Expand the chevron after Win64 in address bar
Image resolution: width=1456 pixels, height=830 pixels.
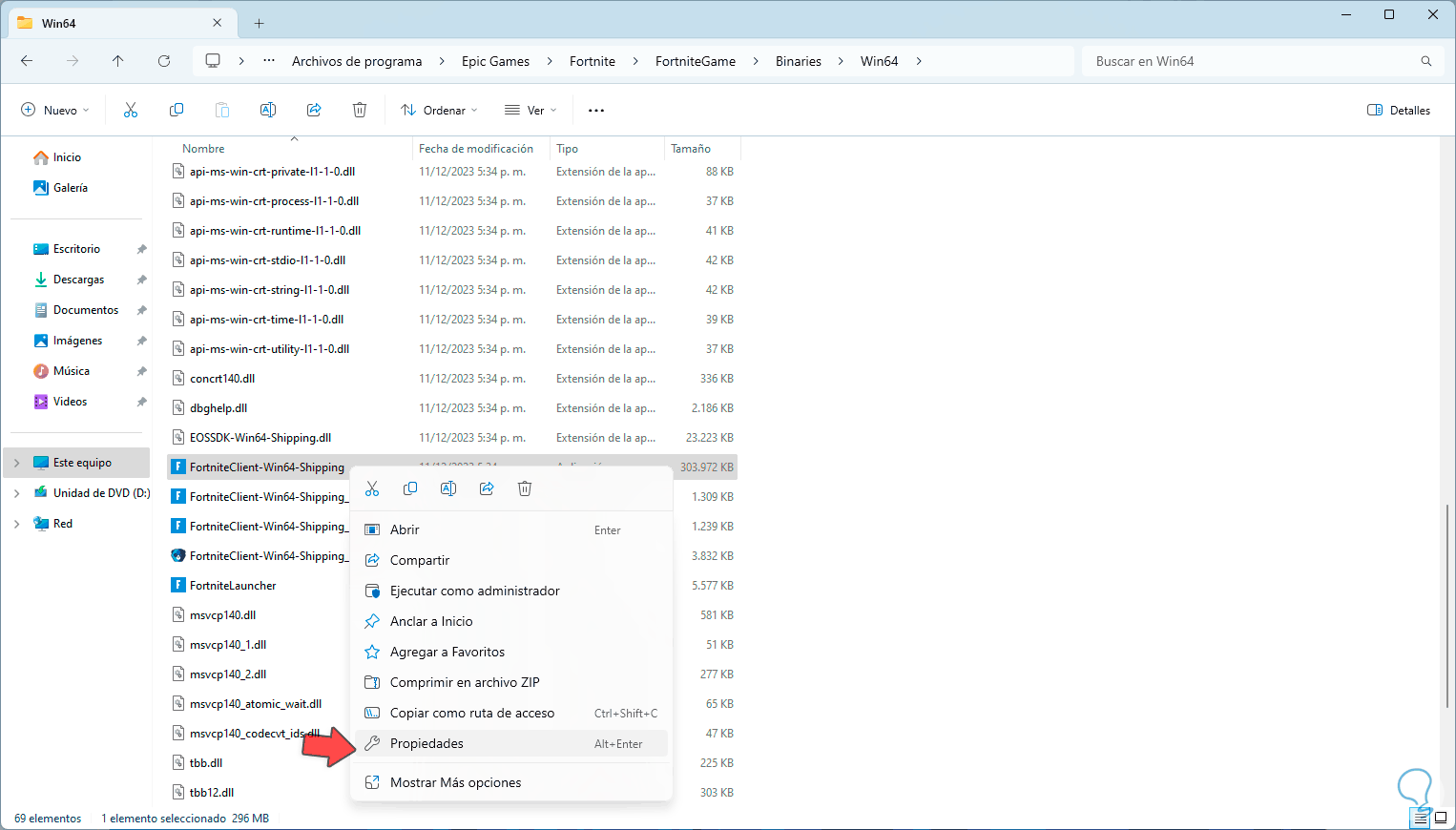pyautogui.click(x=919, y=61)
